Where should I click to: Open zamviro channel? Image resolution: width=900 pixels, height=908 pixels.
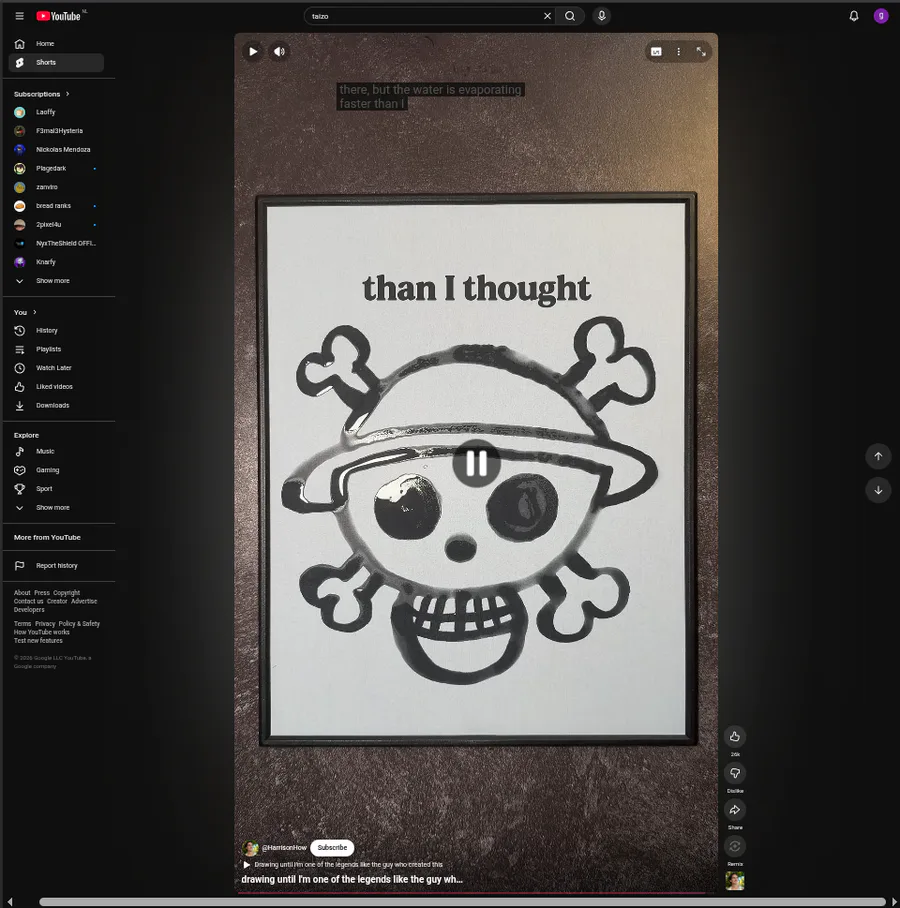(56, 187)
